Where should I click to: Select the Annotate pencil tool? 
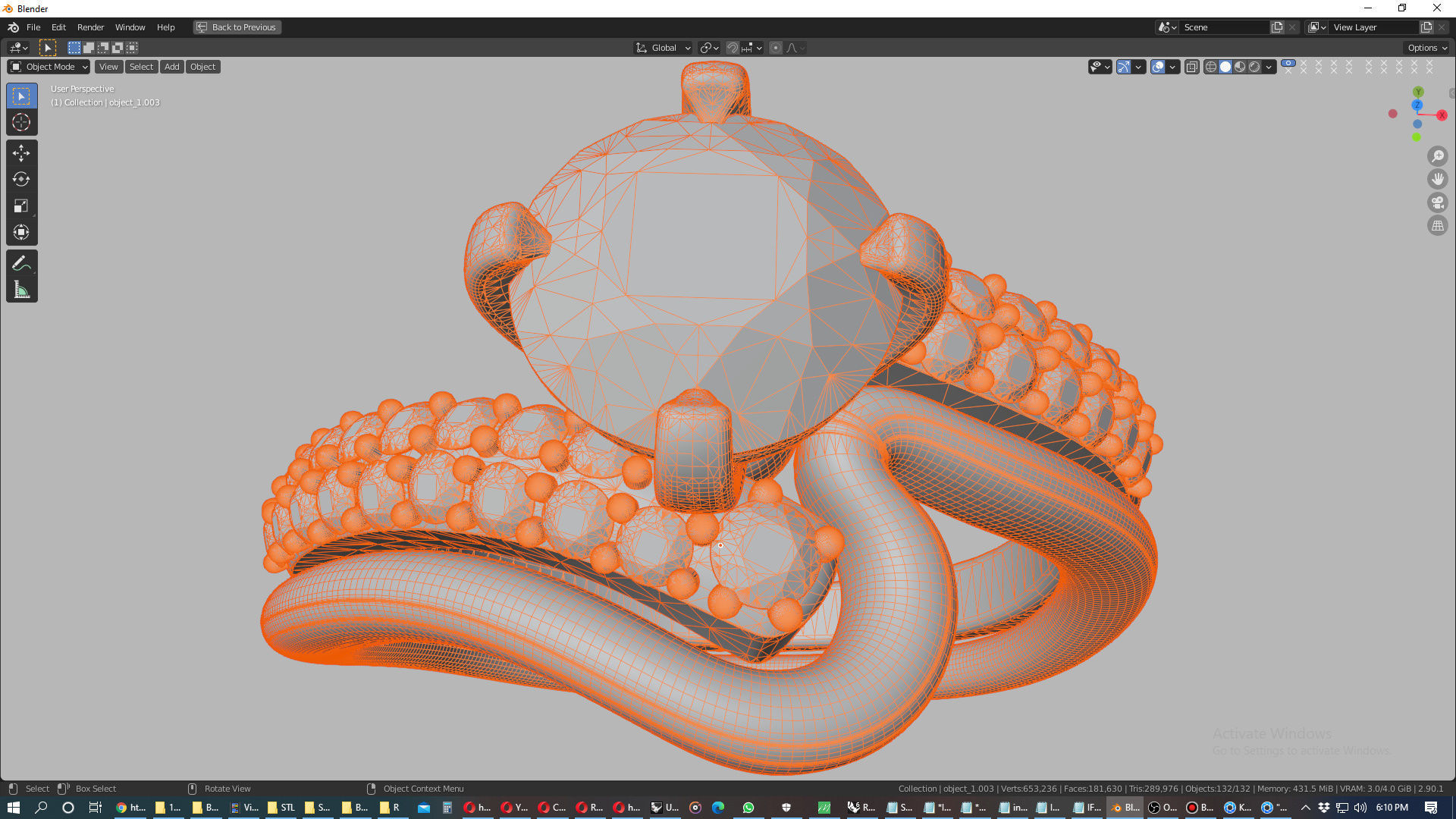(21, 263)
